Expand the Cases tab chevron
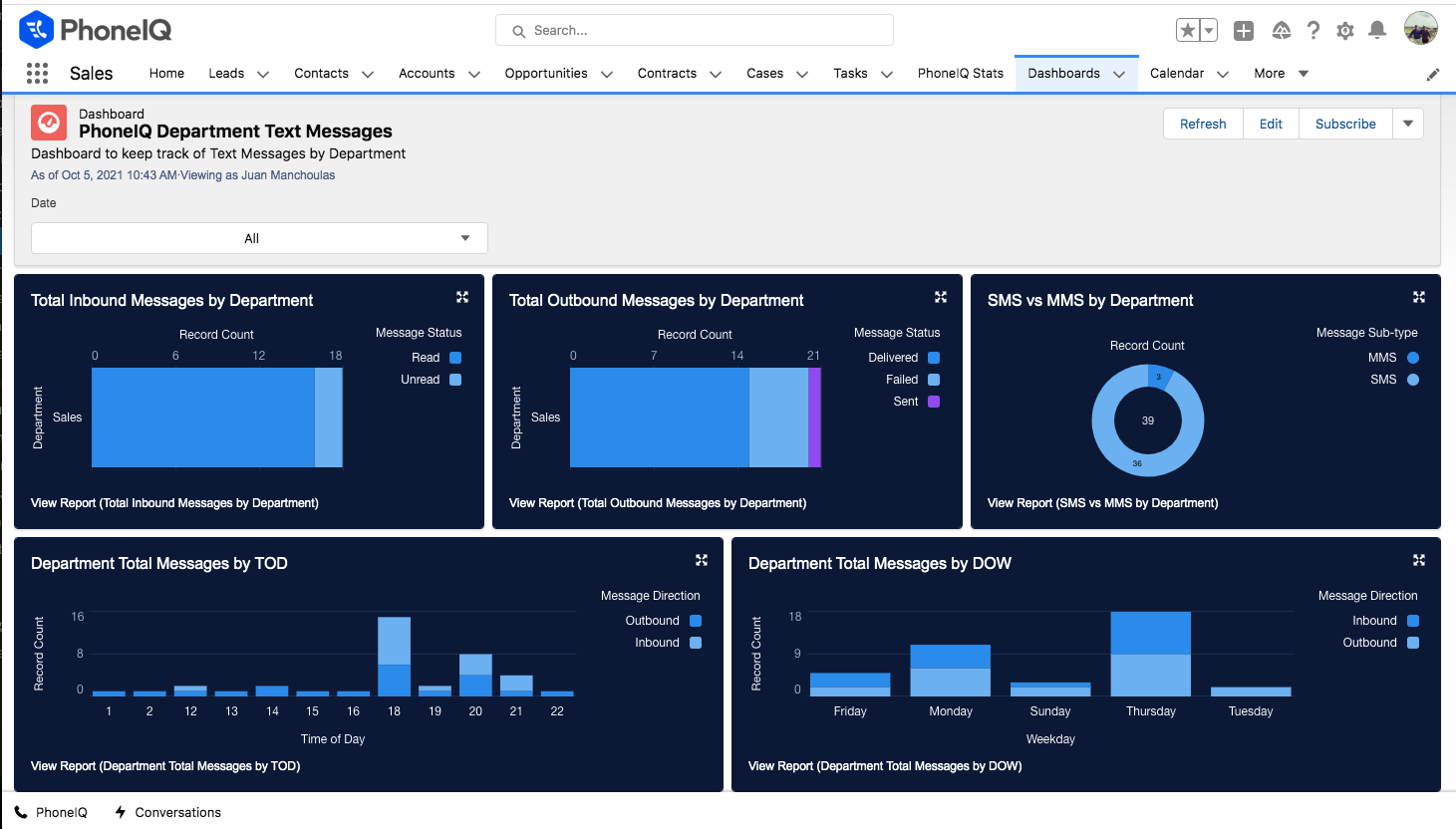1456x829 pixels. [x=802, y=74]
